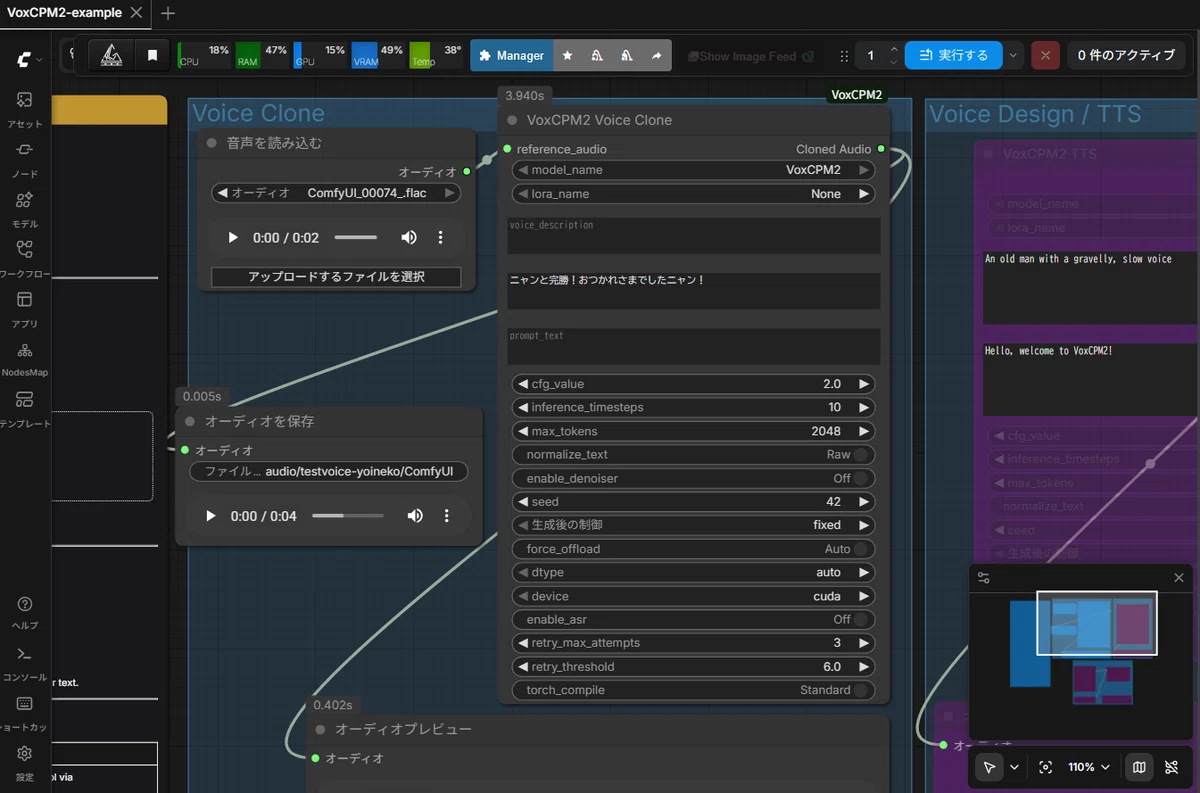This screenshot has width=1200, height=793.
Task: Open lora_name dropdown showing None
Action: 693,194
